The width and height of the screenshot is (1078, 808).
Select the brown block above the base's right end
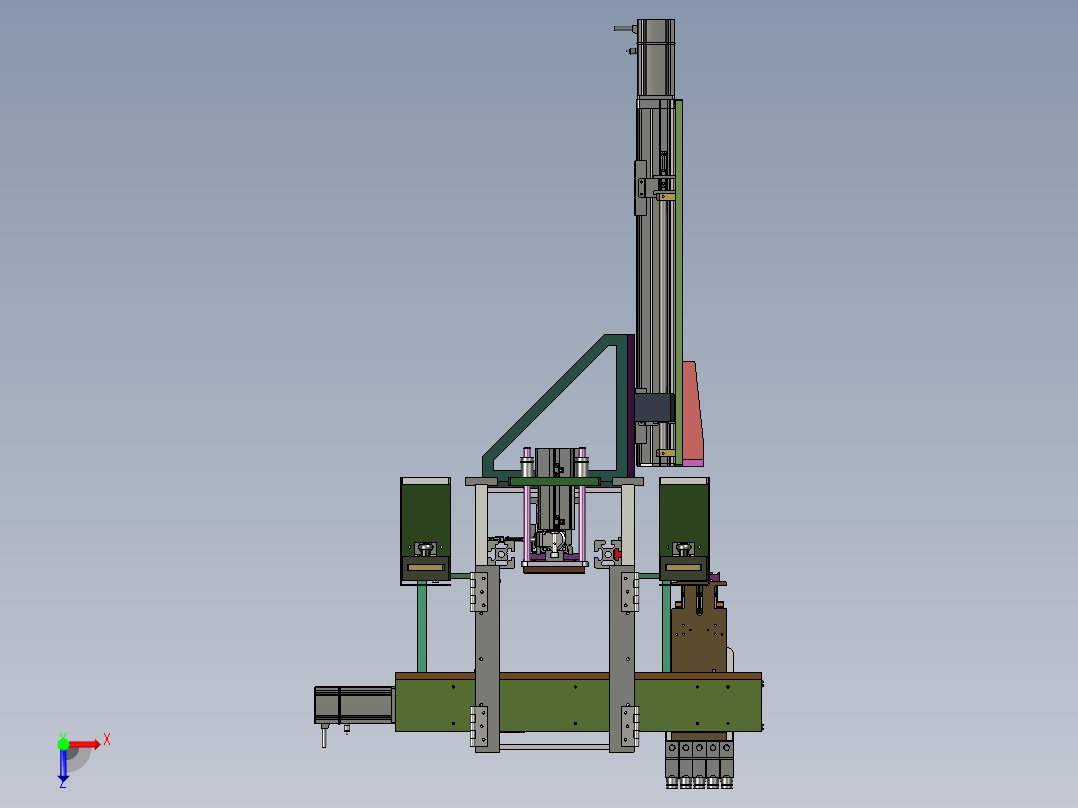[x=698, y=640]
